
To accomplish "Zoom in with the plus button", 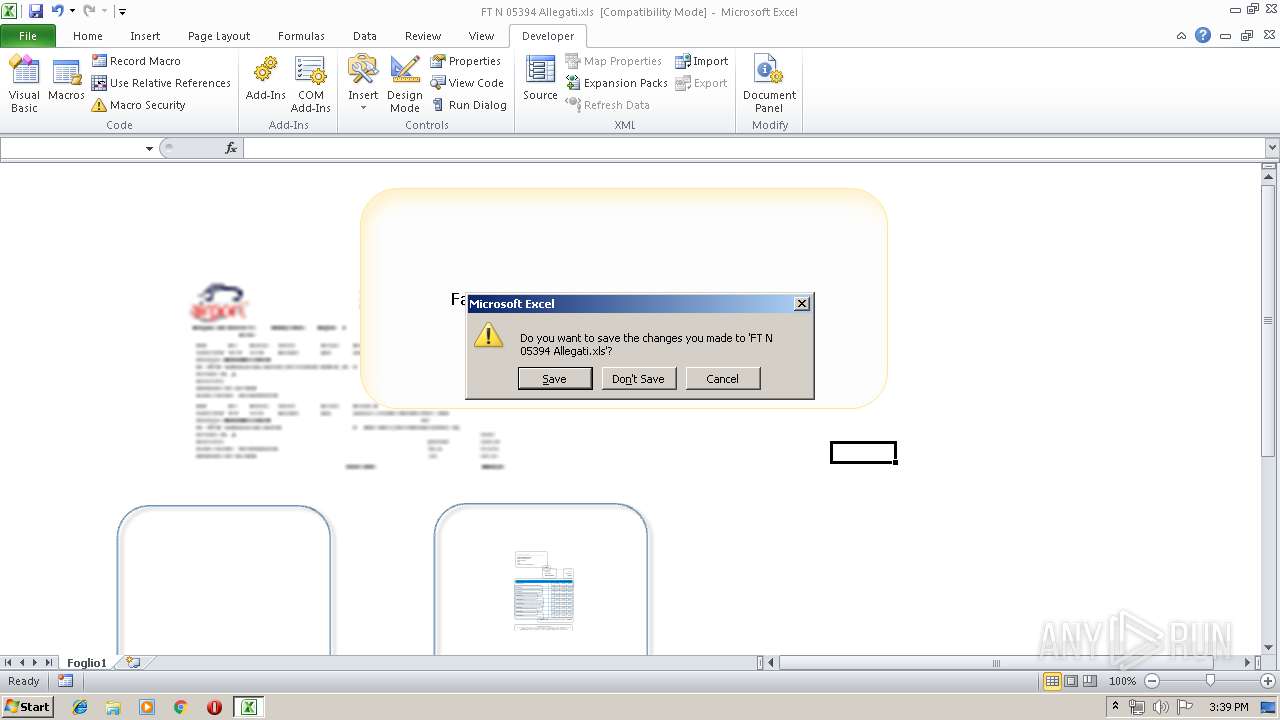I will tap(1268, 681).
